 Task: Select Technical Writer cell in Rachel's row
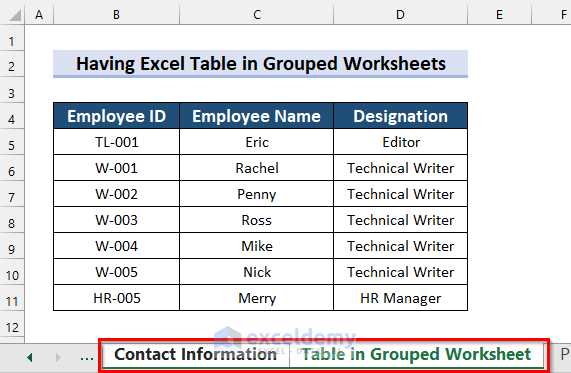coord(401,168)
